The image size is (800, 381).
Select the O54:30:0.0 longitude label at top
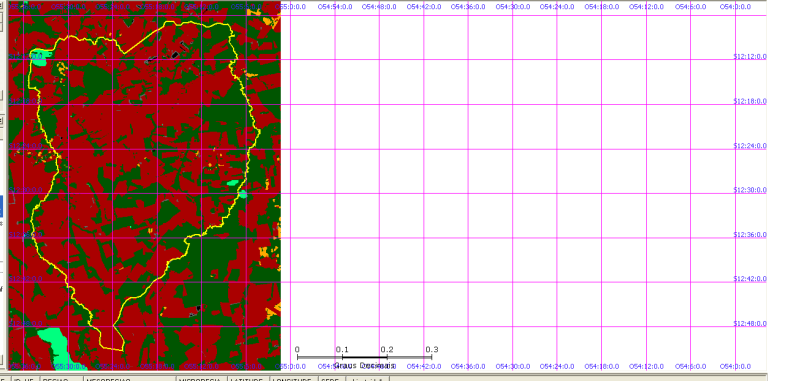click(x=513, y=7)
